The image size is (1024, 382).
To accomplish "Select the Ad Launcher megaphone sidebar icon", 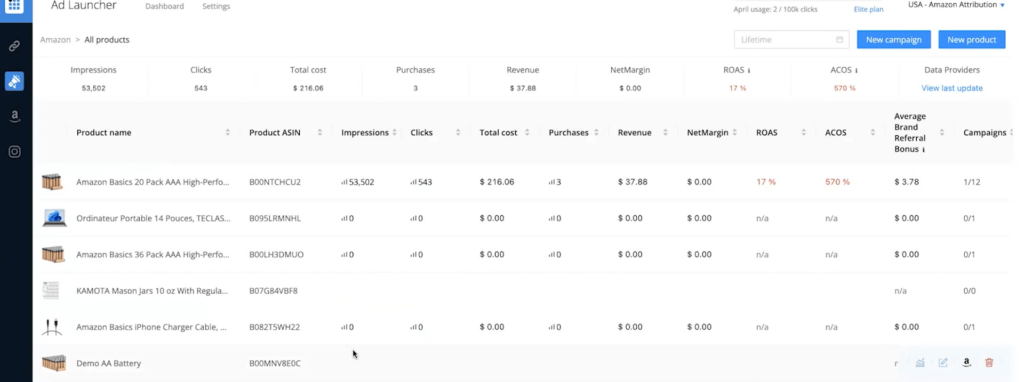I will tap(14, 81).
